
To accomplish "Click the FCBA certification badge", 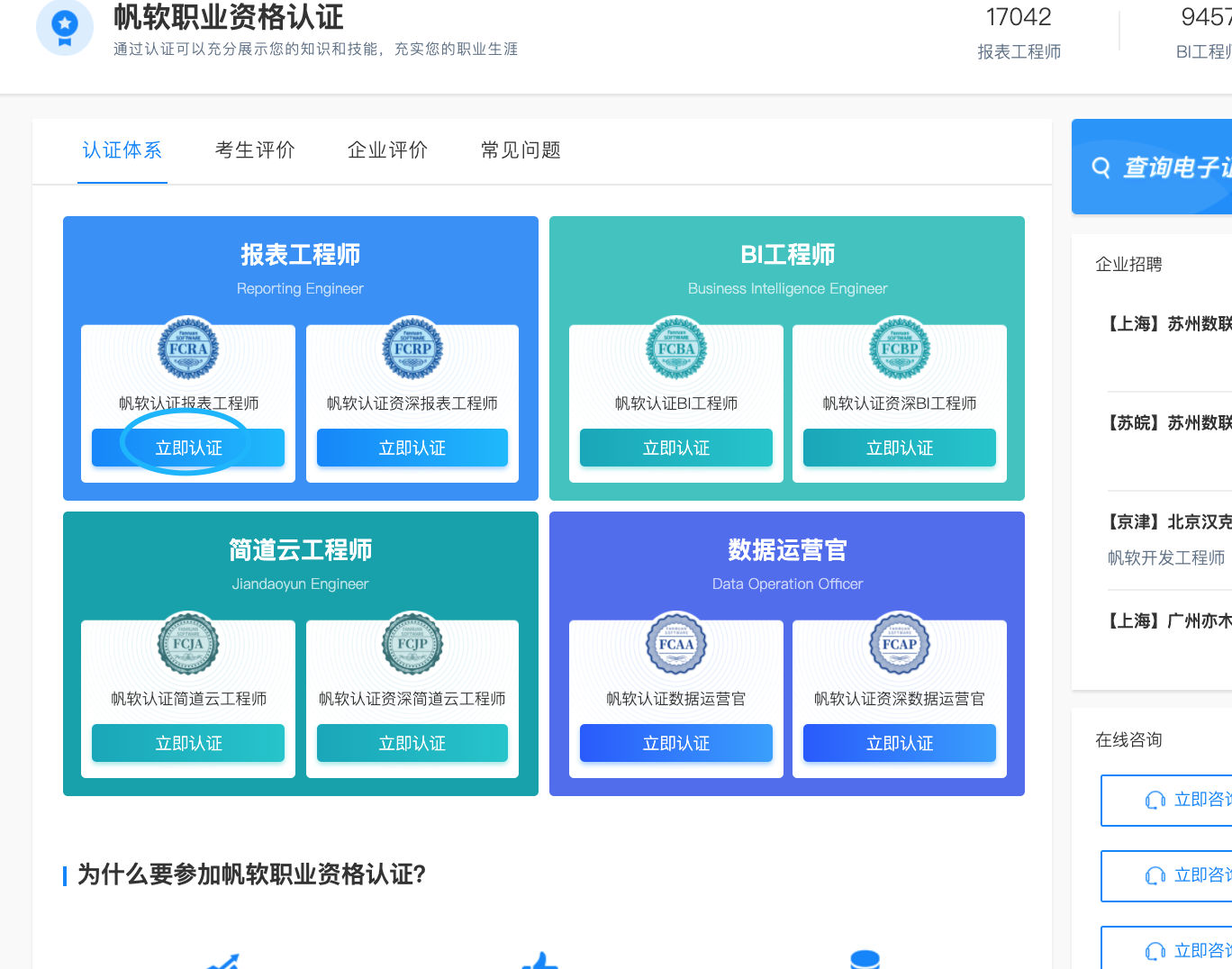I will pyautogui.click(x=676, y=348).
